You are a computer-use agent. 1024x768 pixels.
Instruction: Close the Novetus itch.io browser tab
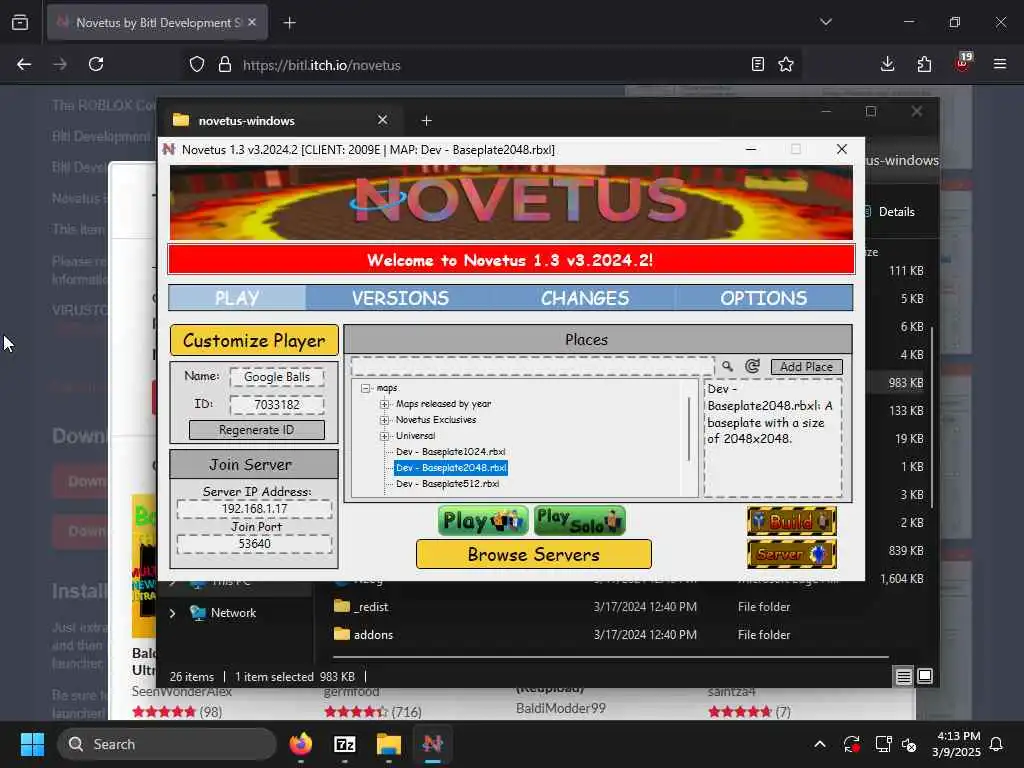(252, 22)
